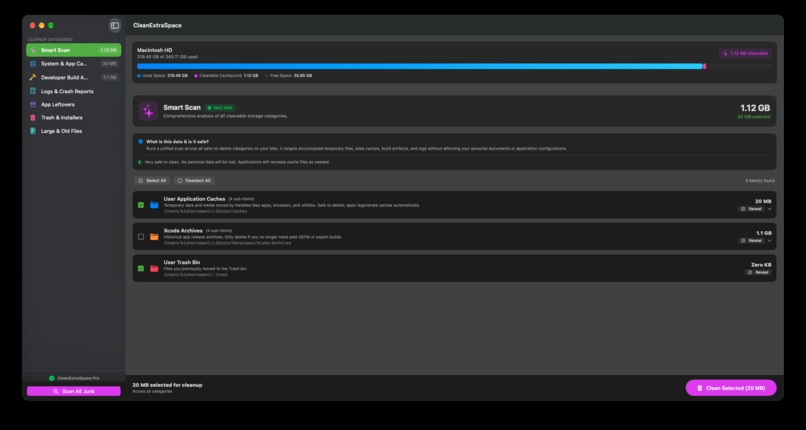
Task: Click the orange Xcode Archives folder icon
Action: coord(154,237)
